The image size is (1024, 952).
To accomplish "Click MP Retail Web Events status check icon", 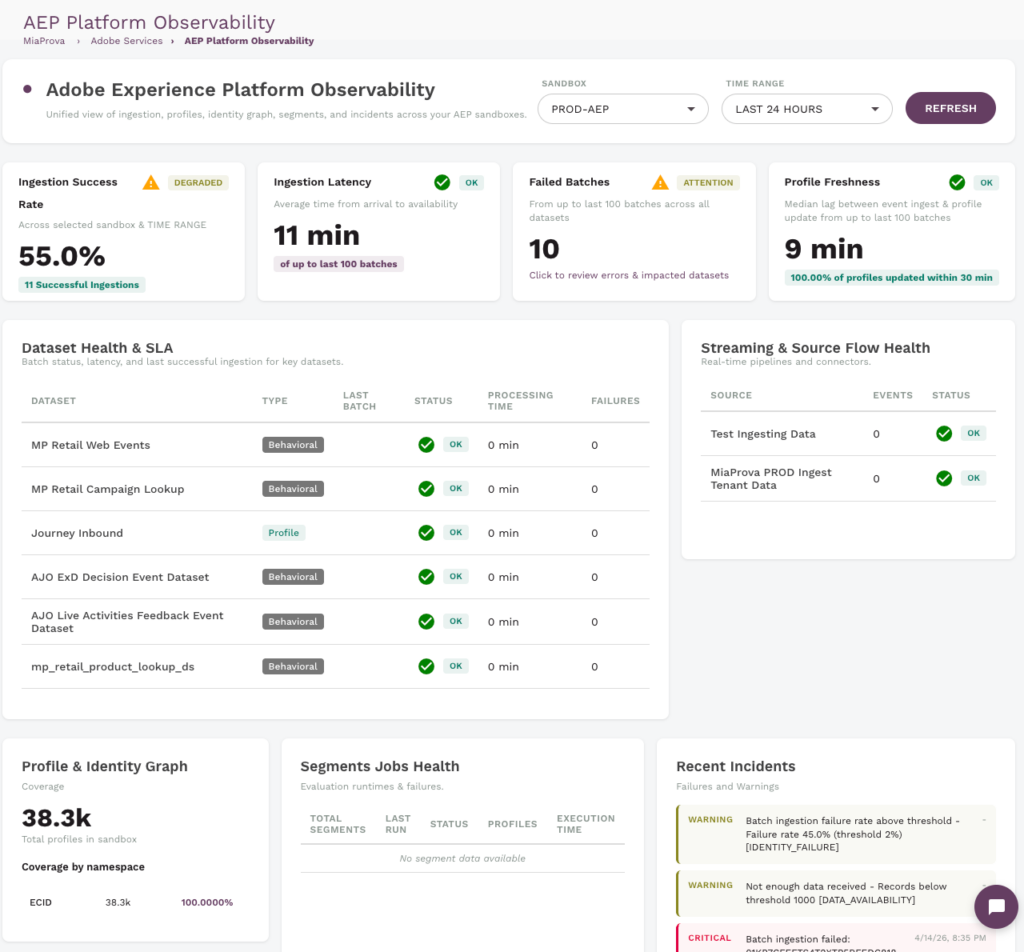I will coord(426,445).
